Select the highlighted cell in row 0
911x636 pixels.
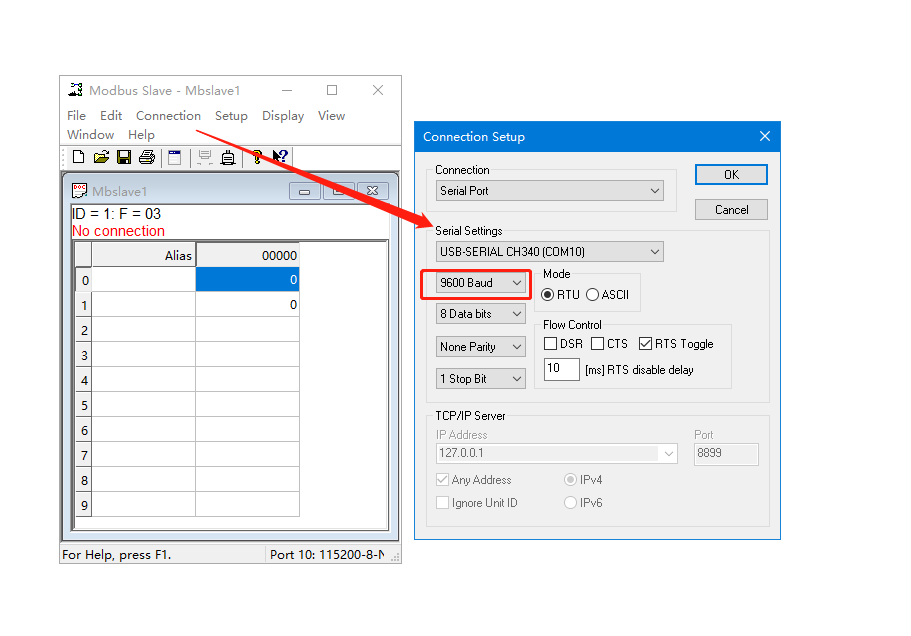pyautogui.click(x=247, y=280)
